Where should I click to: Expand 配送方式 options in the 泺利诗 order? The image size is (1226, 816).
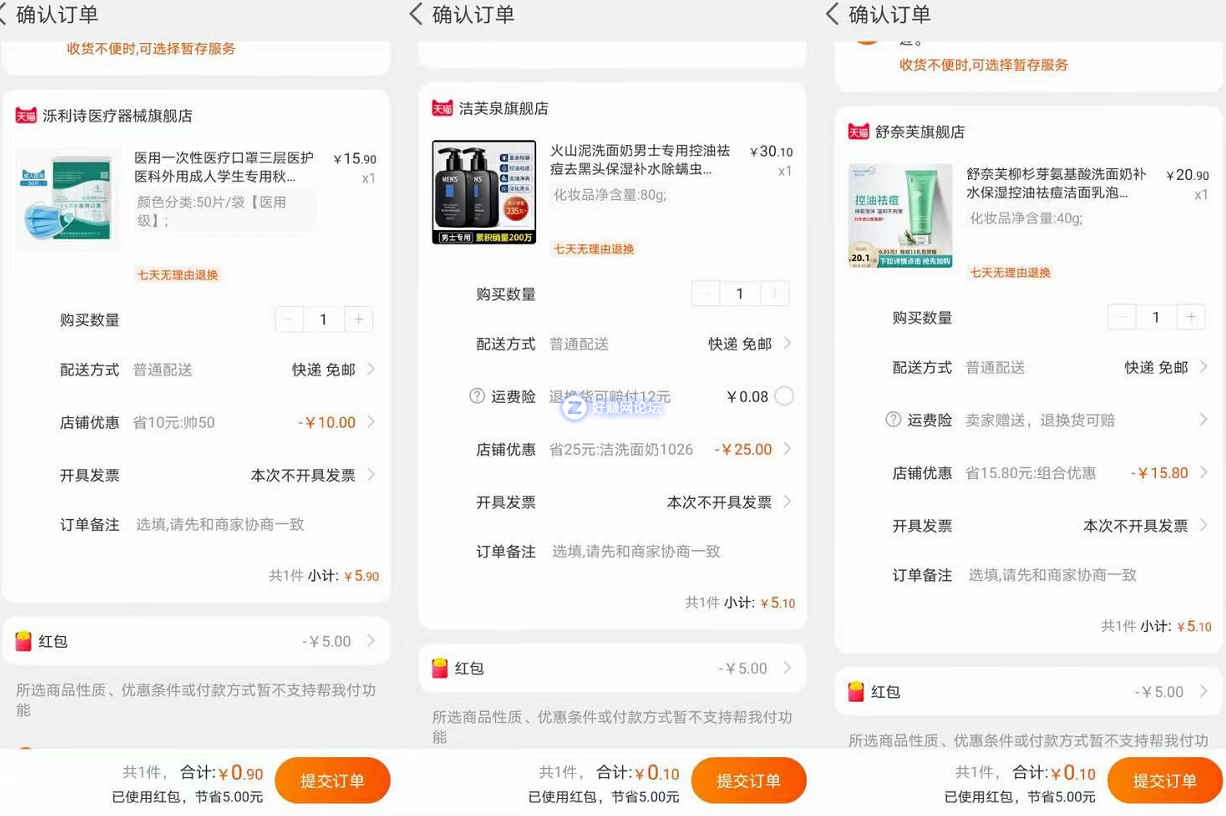click(371, 369)
